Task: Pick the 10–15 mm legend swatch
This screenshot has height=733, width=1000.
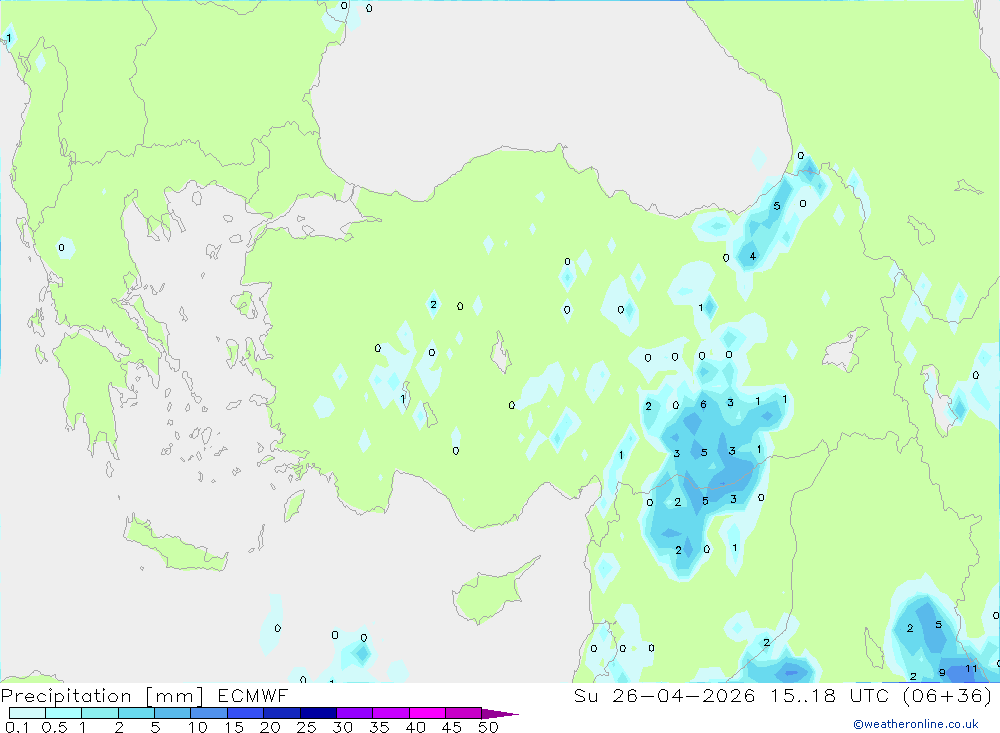Action: coord(209,713)
